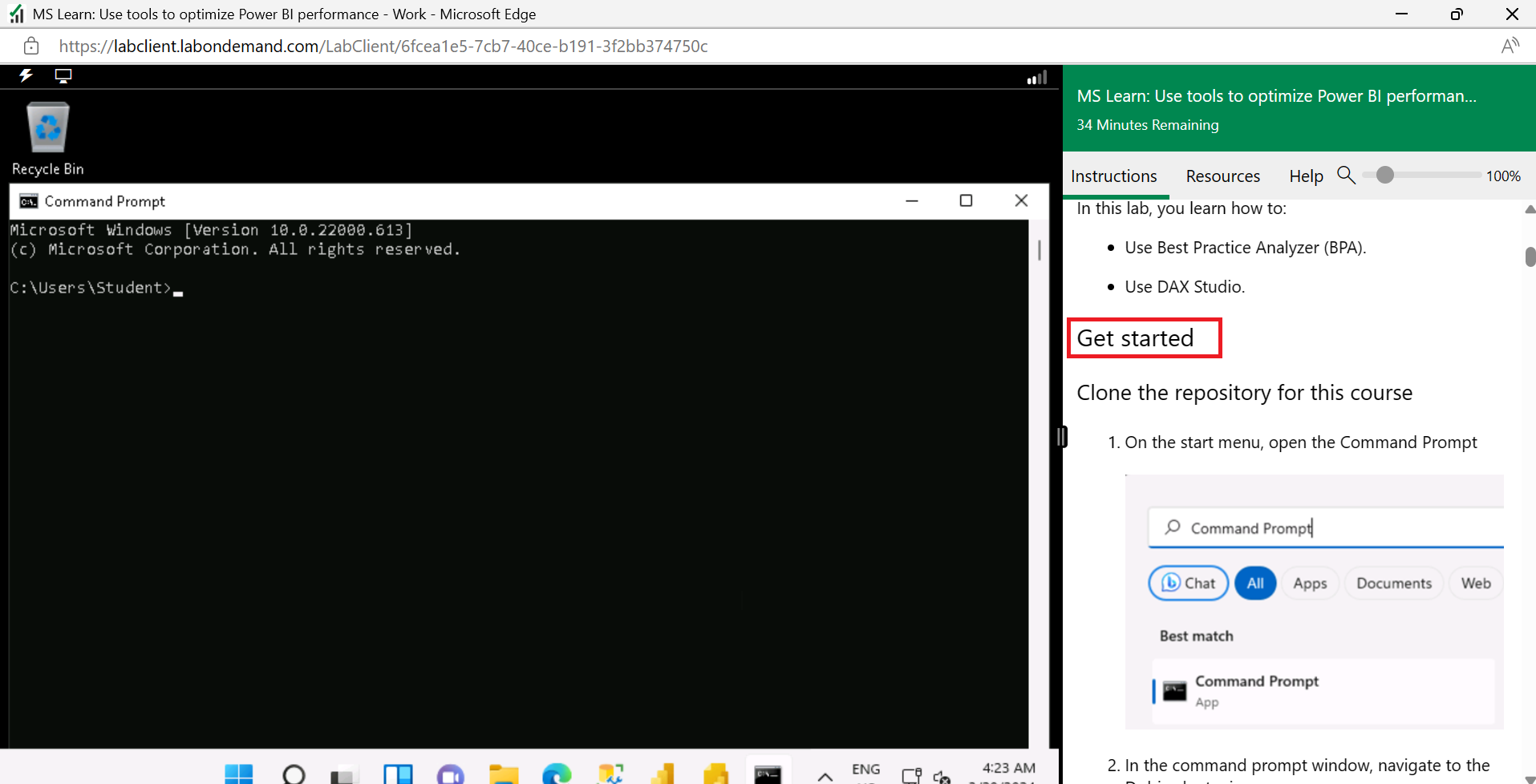Click the Read Aloud icon in address bar
The height and width of the screenshot is (784, 1536).
[1510, 46]
